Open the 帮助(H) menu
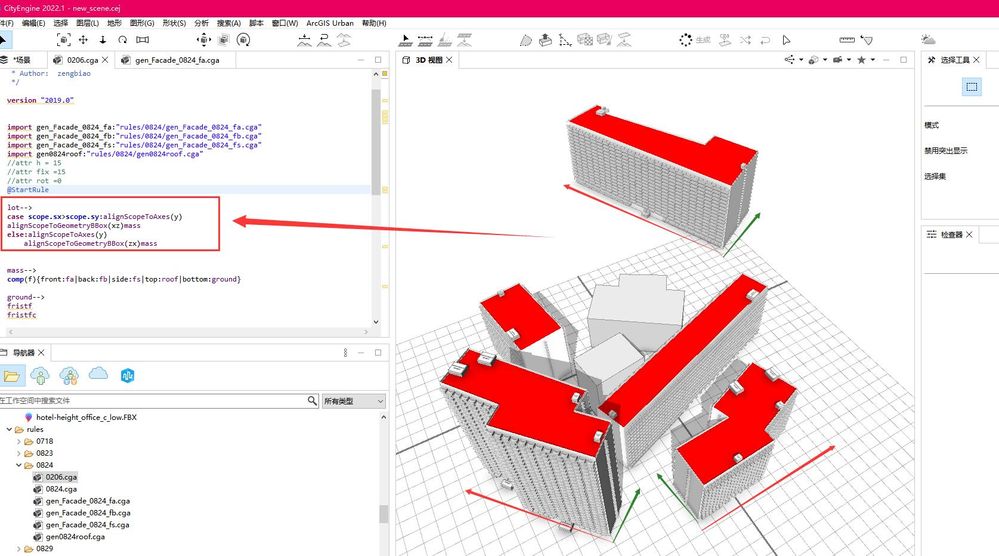This screenshot has height=556, width=999. pyautogui.click(x=374, y=23)
